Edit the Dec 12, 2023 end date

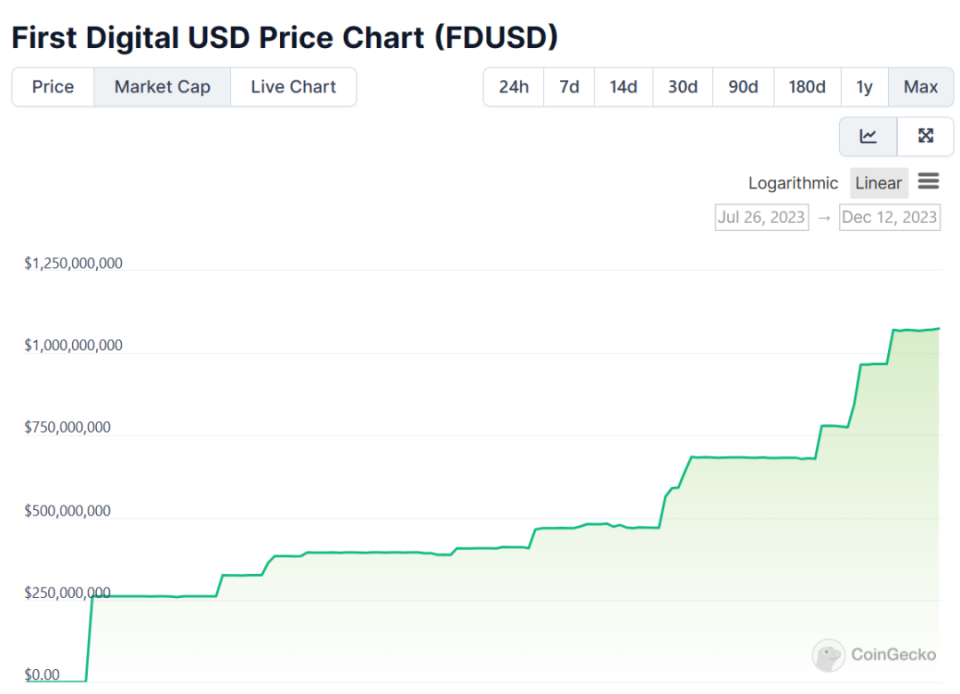[889, 217]
